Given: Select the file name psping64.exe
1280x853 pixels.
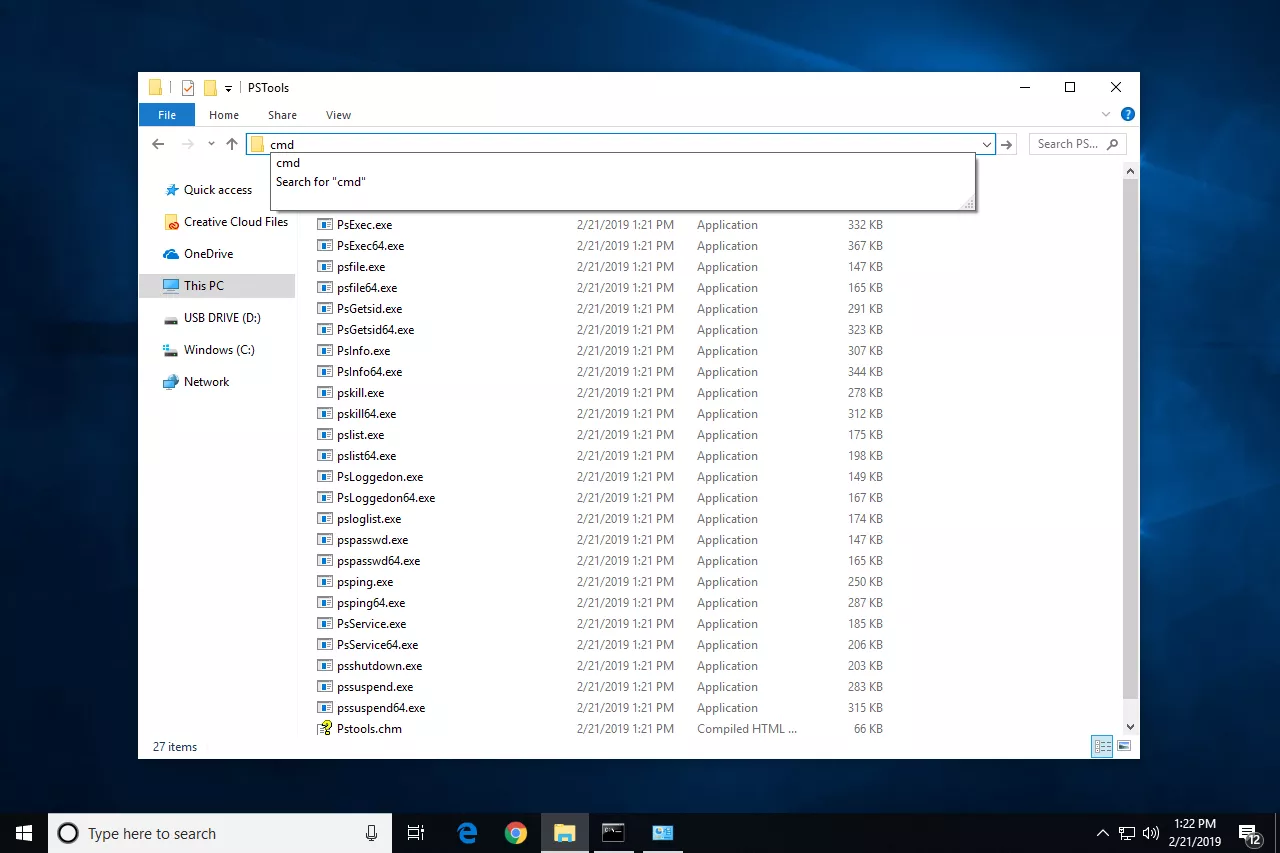Looking at the screenshot, I should coord(371,603).
